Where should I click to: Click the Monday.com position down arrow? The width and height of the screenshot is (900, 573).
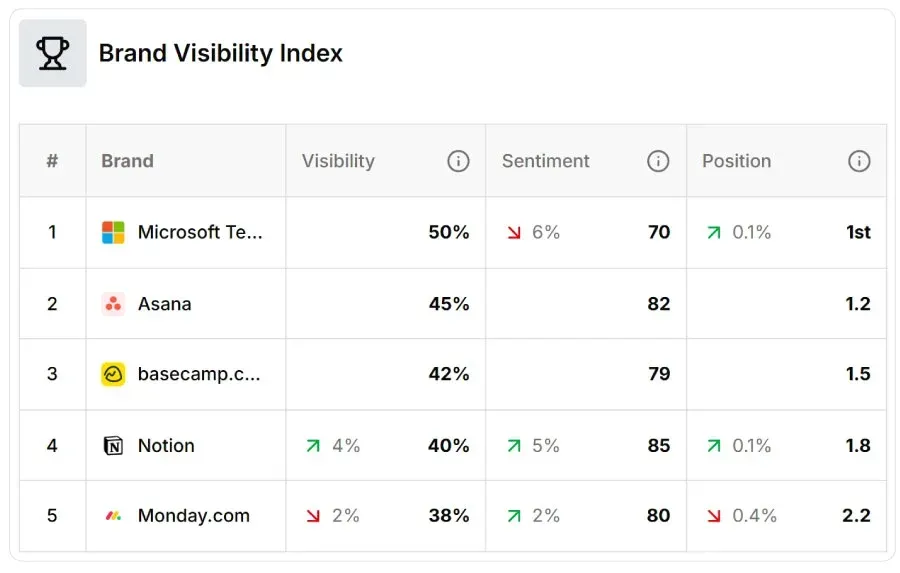point(713,516)
